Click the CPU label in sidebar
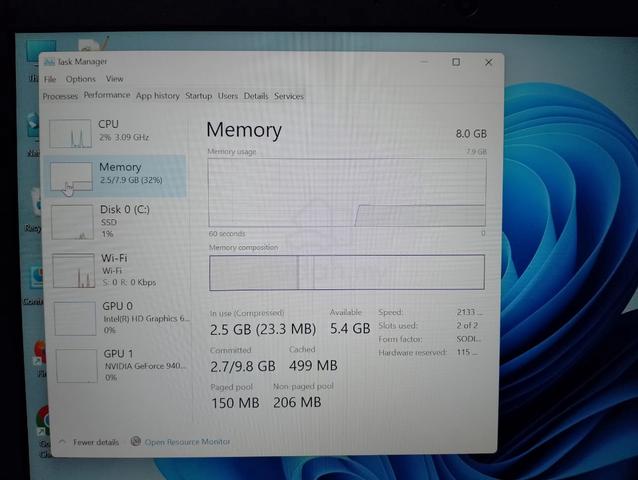The width and height of the screenshot is (638, 480). point(108,124)
